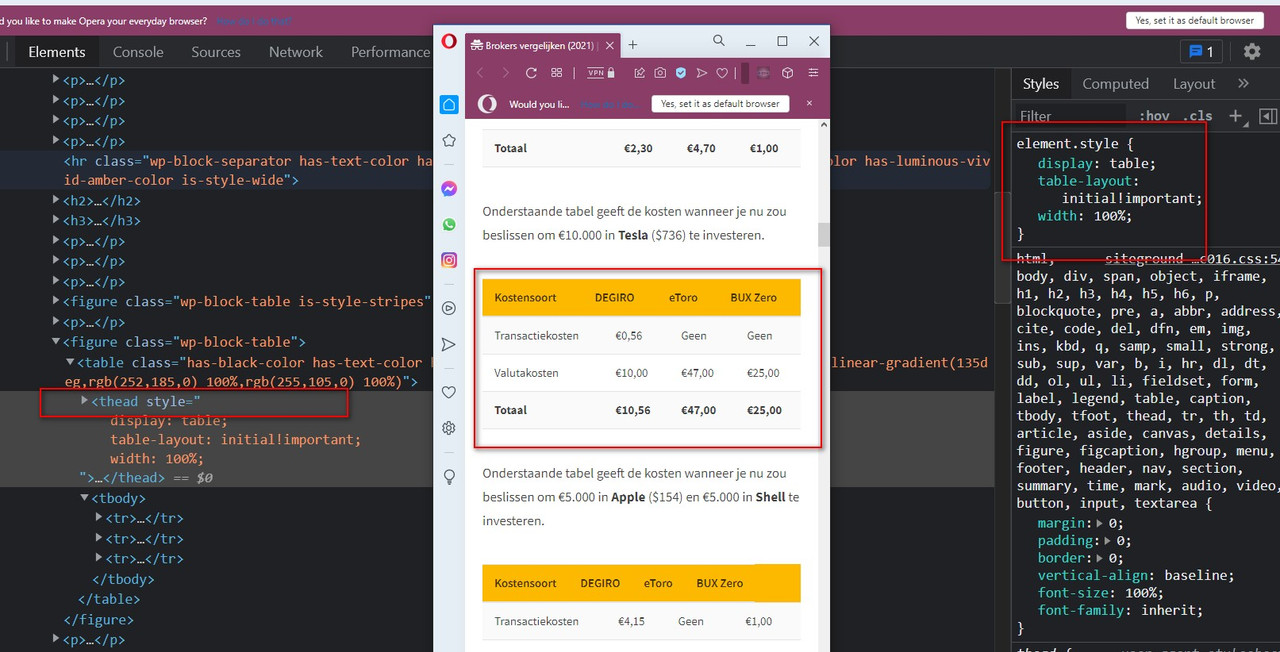The height and width of the screenshot is (652, 1280).
Task: Add new style rule with plus icon
Action: click(1236, 116)
